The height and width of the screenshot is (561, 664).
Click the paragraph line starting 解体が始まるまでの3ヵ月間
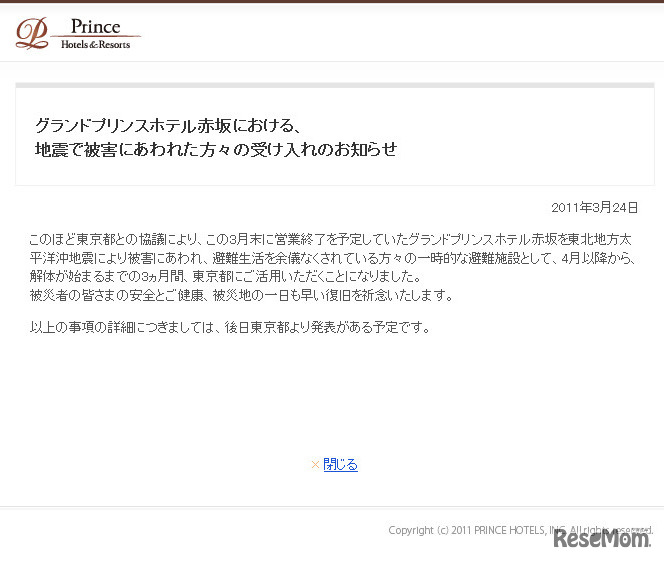tap(226, 276)
